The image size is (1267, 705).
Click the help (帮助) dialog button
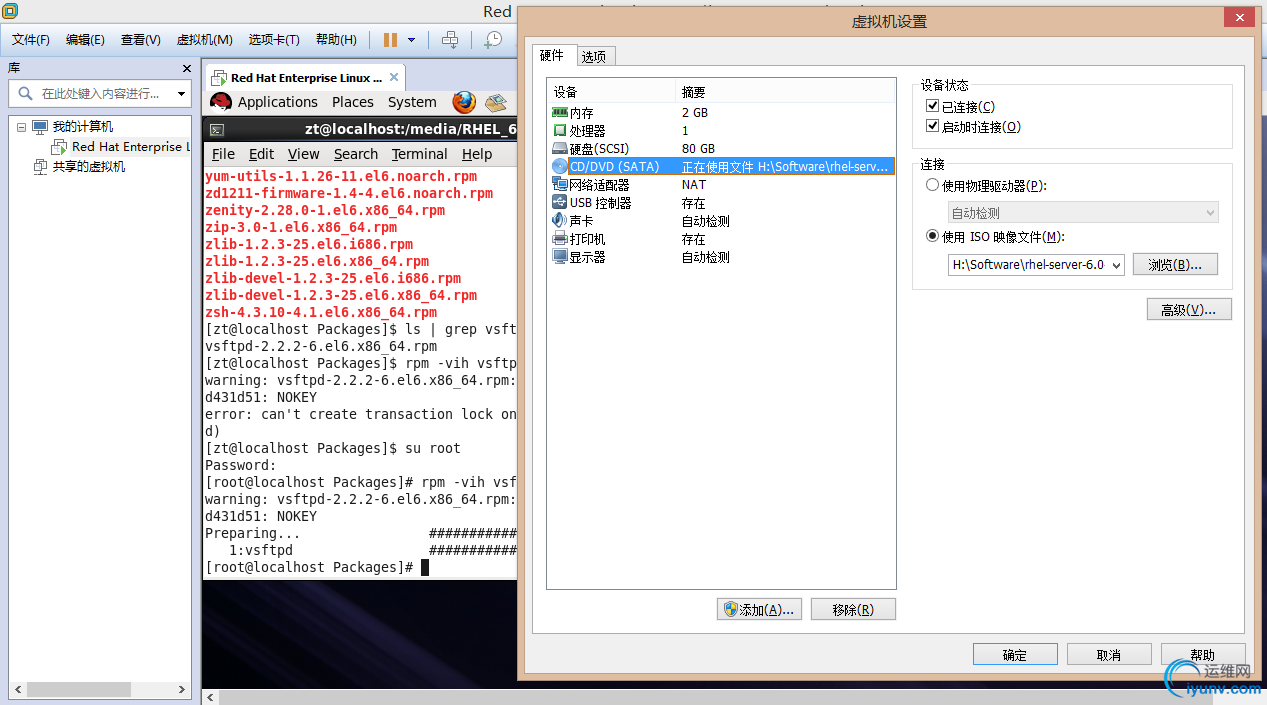pos(1203,655)
